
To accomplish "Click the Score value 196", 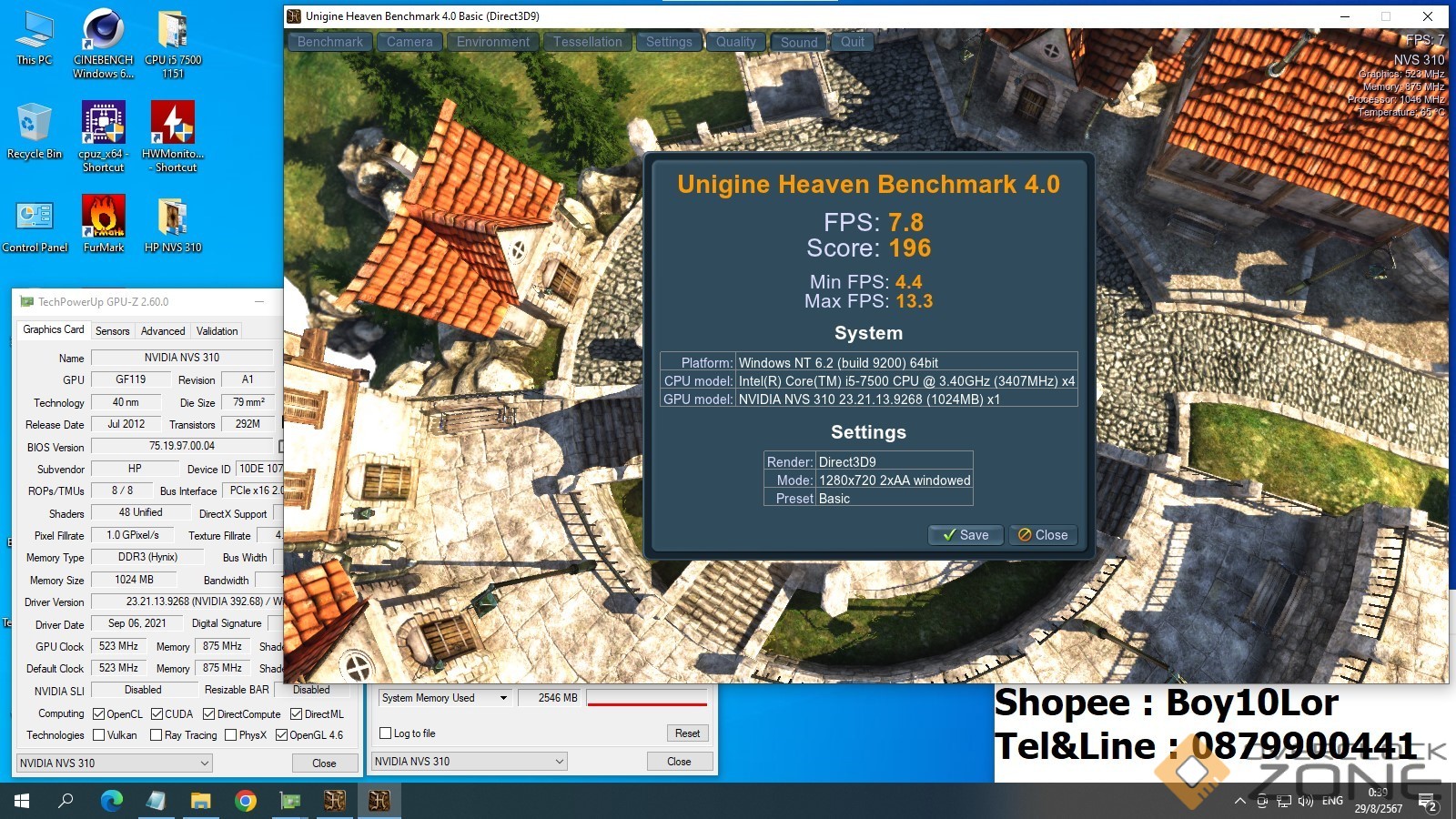I will (x=910, y=248).
